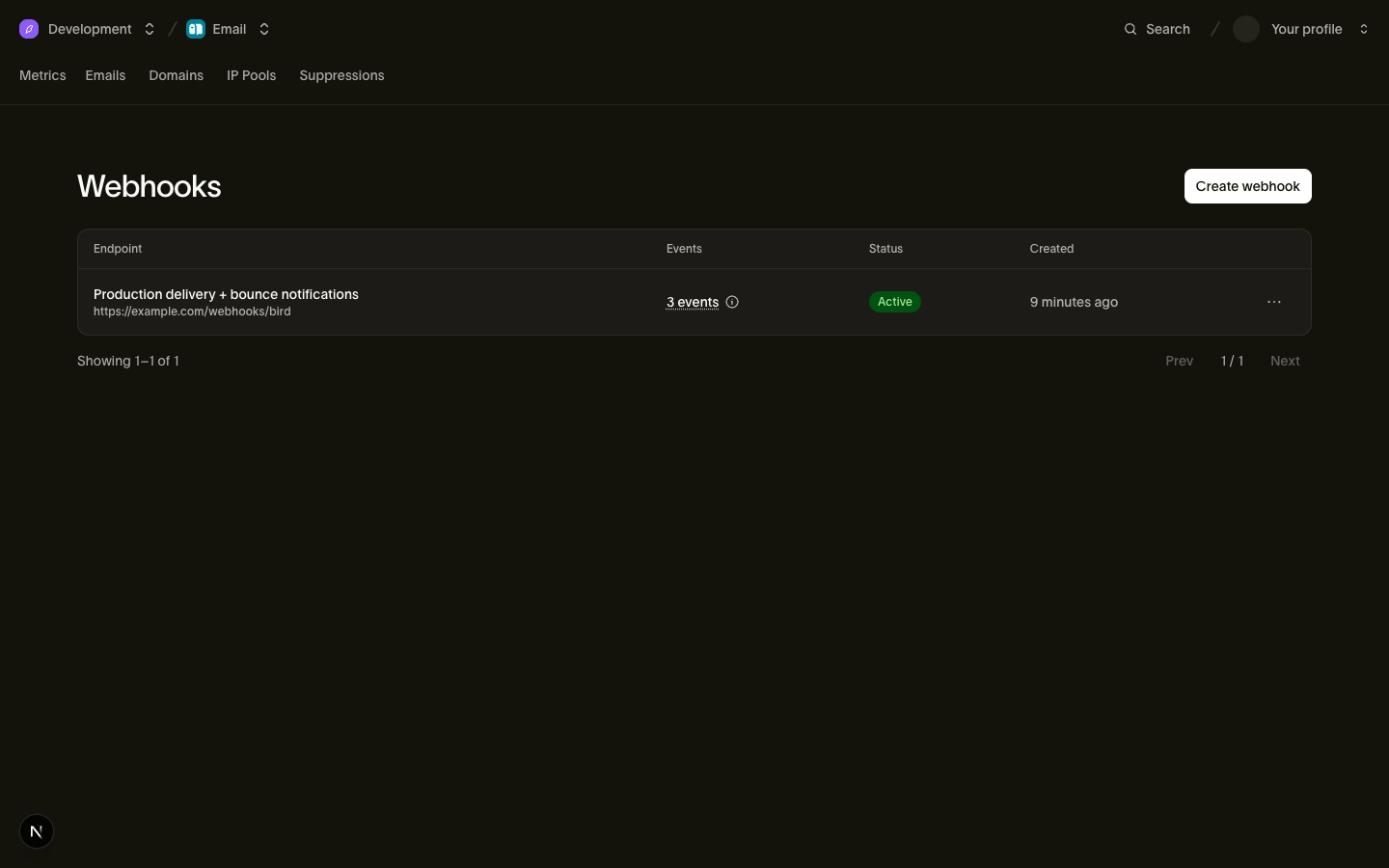
Task: Open the Domains tab
Action: tap(176, 75)
